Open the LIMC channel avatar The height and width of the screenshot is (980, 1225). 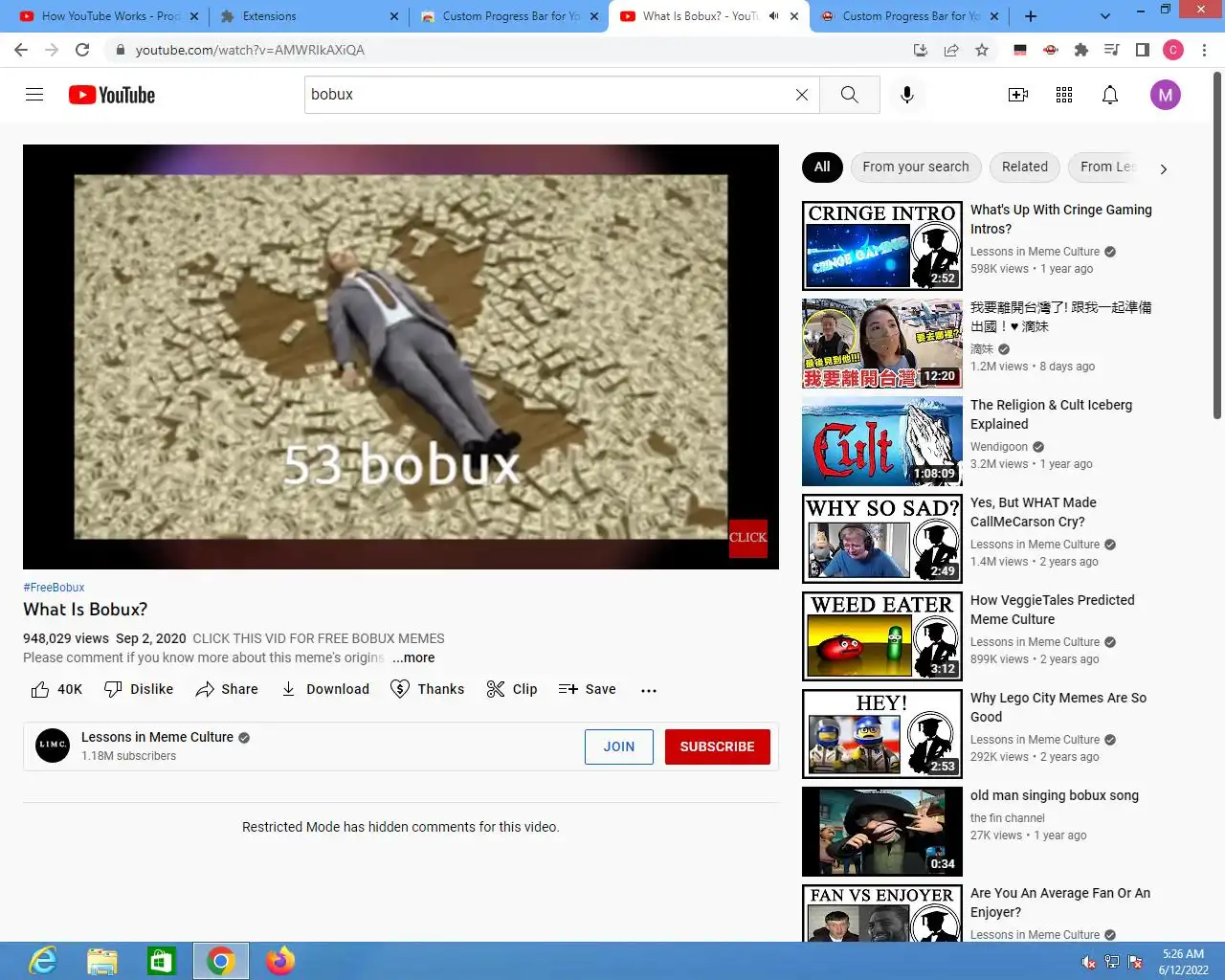coord(53,746)
